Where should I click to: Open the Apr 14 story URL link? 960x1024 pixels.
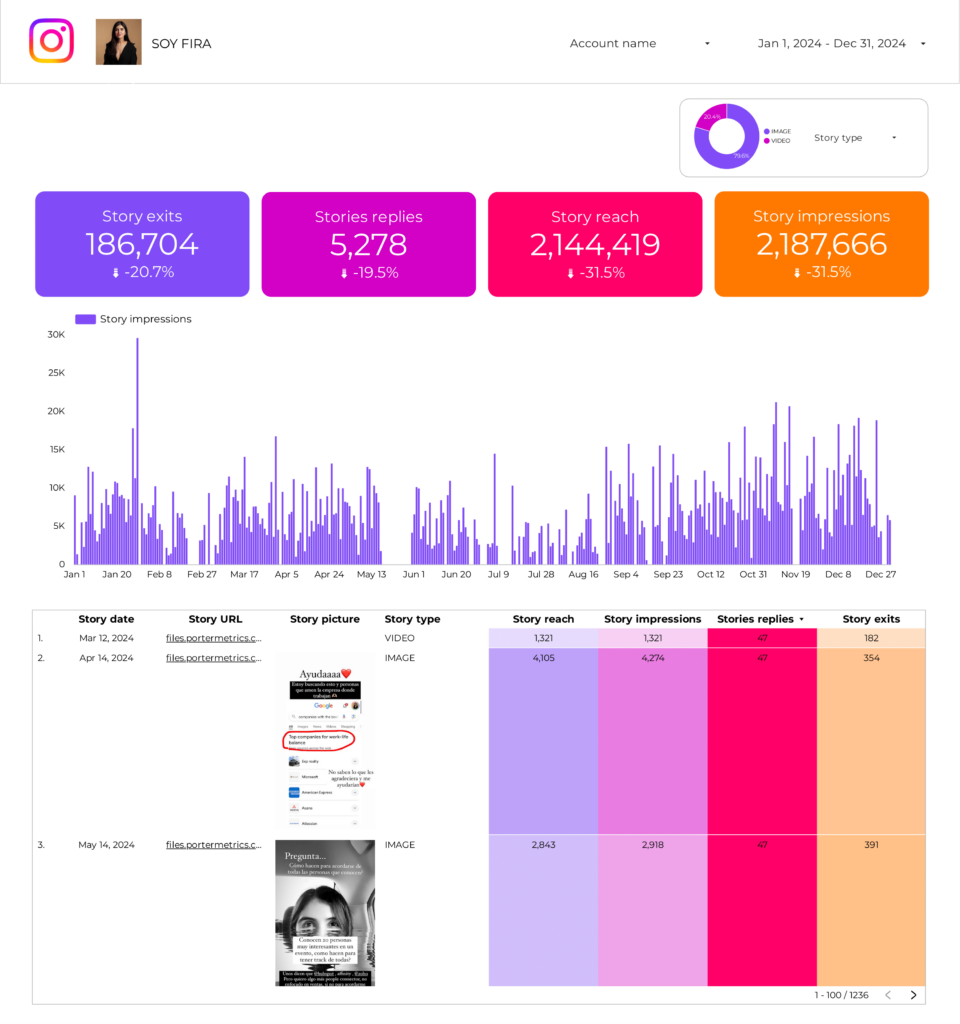tap(214, 658)
